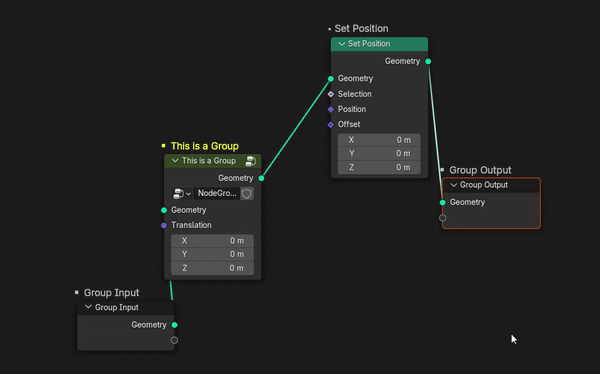Open the node tree browse dropdown
Screen dimensions: 600x374
pyautogui.click(x=182, y=194)
